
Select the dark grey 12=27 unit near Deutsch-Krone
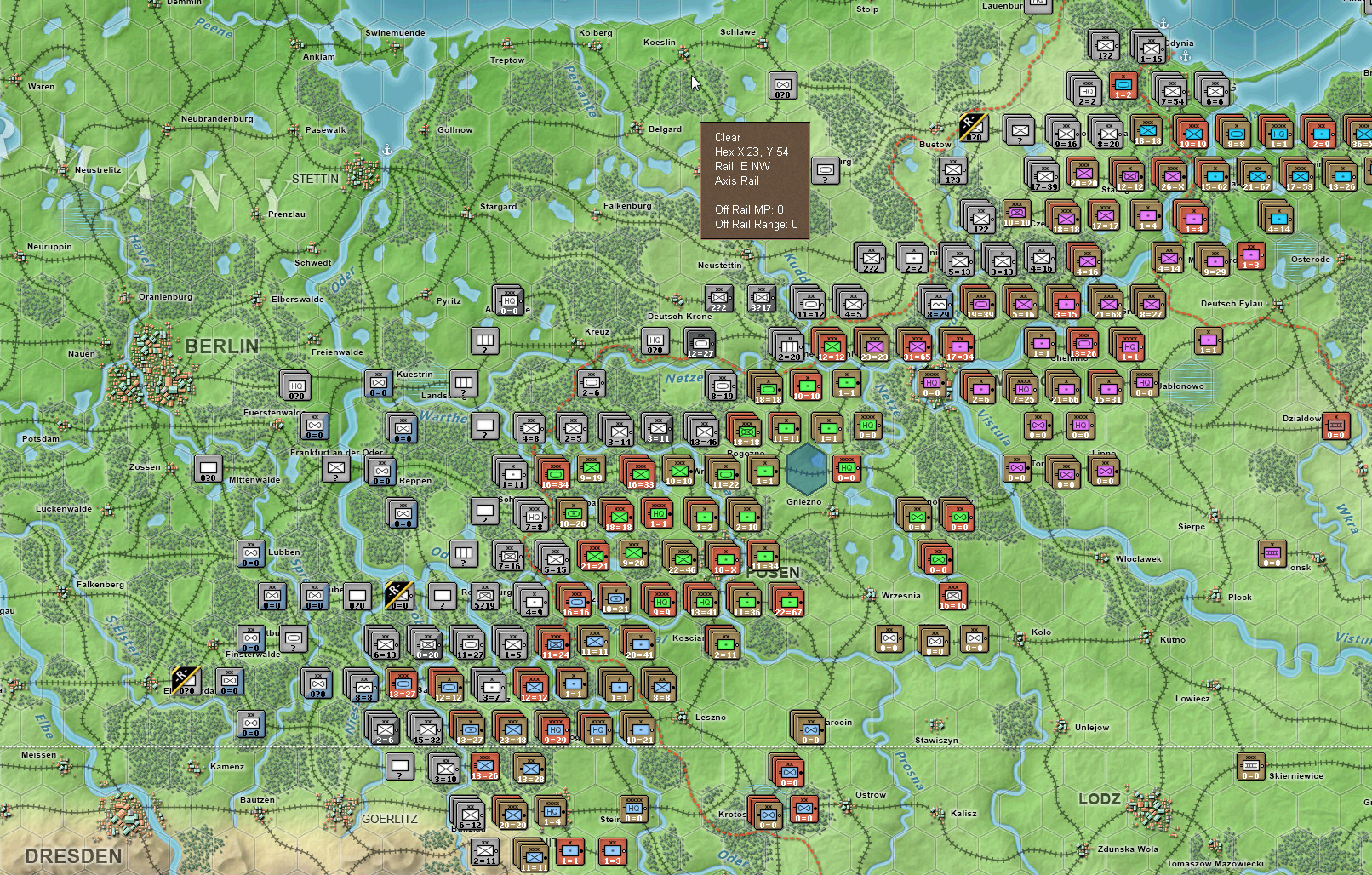click(700, 342)
